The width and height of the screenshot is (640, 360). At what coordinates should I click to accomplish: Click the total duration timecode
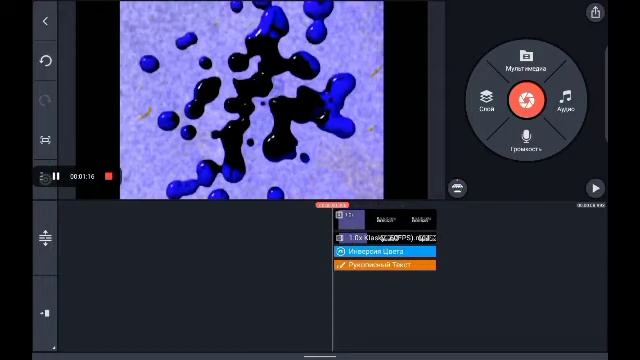coord(591,205)
